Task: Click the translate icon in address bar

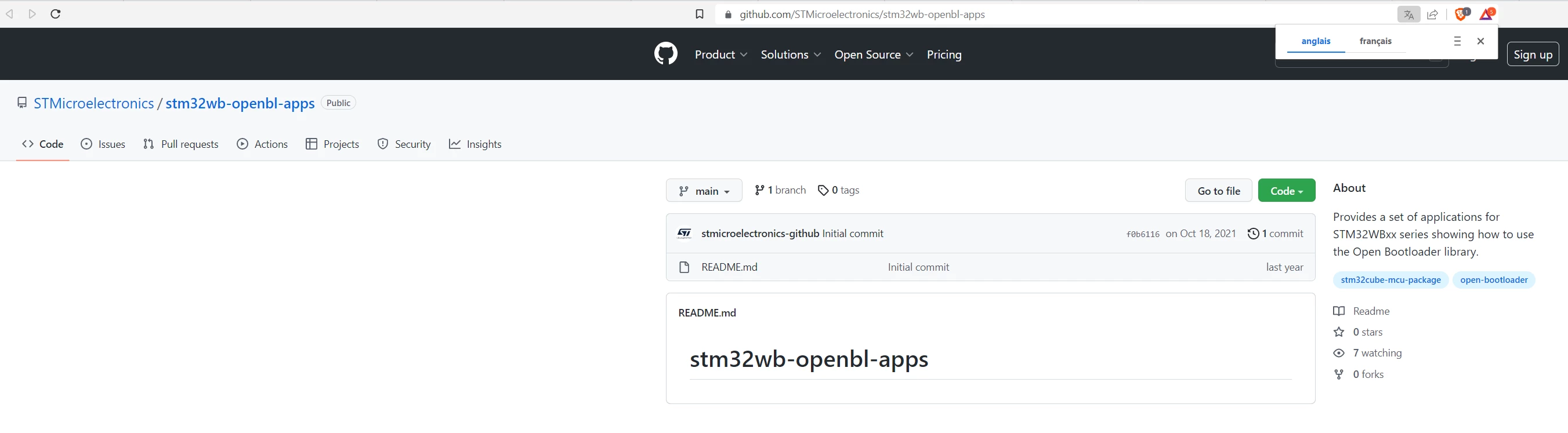Action: pos(1408,14)
